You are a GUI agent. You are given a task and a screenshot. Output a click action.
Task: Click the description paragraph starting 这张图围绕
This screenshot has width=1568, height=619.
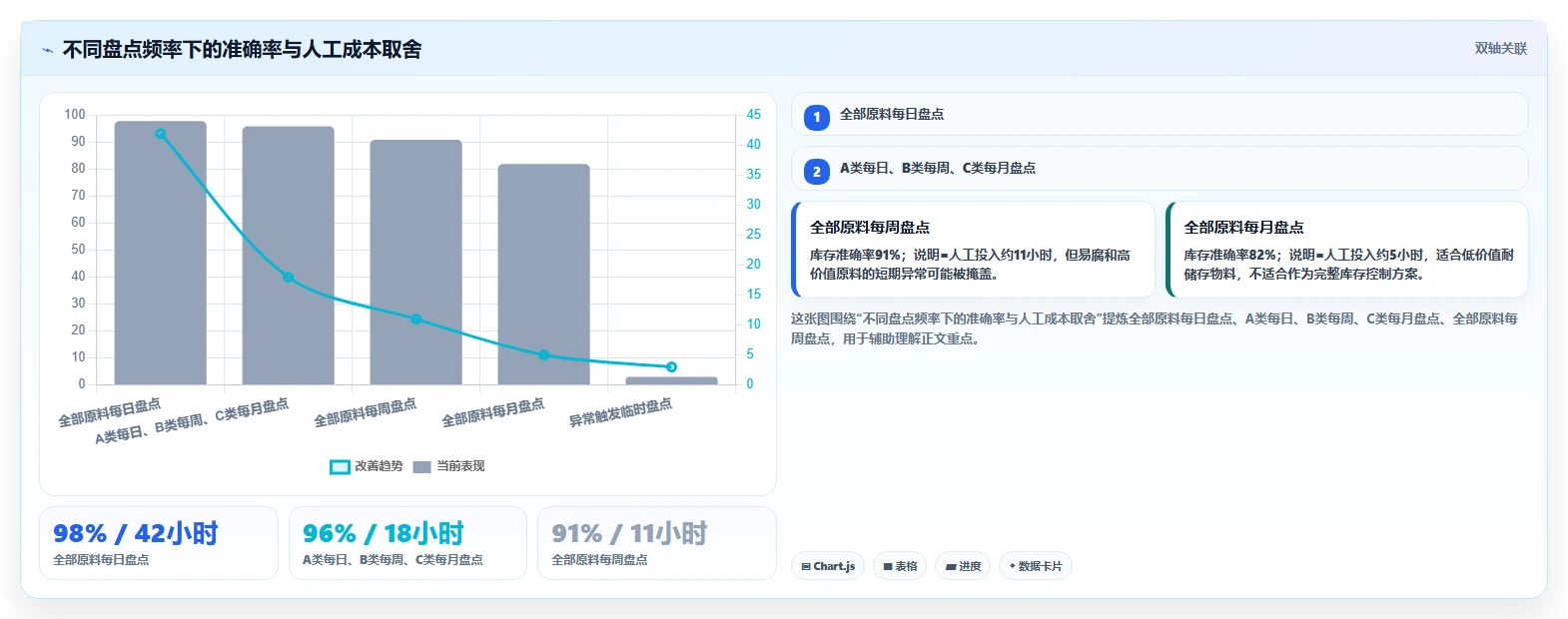(x=1155, y=328)
